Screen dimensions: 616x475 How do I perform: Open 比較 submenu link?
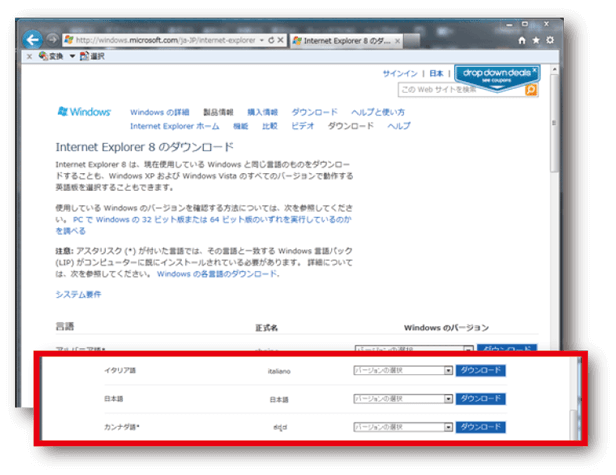tap(270, 126)
